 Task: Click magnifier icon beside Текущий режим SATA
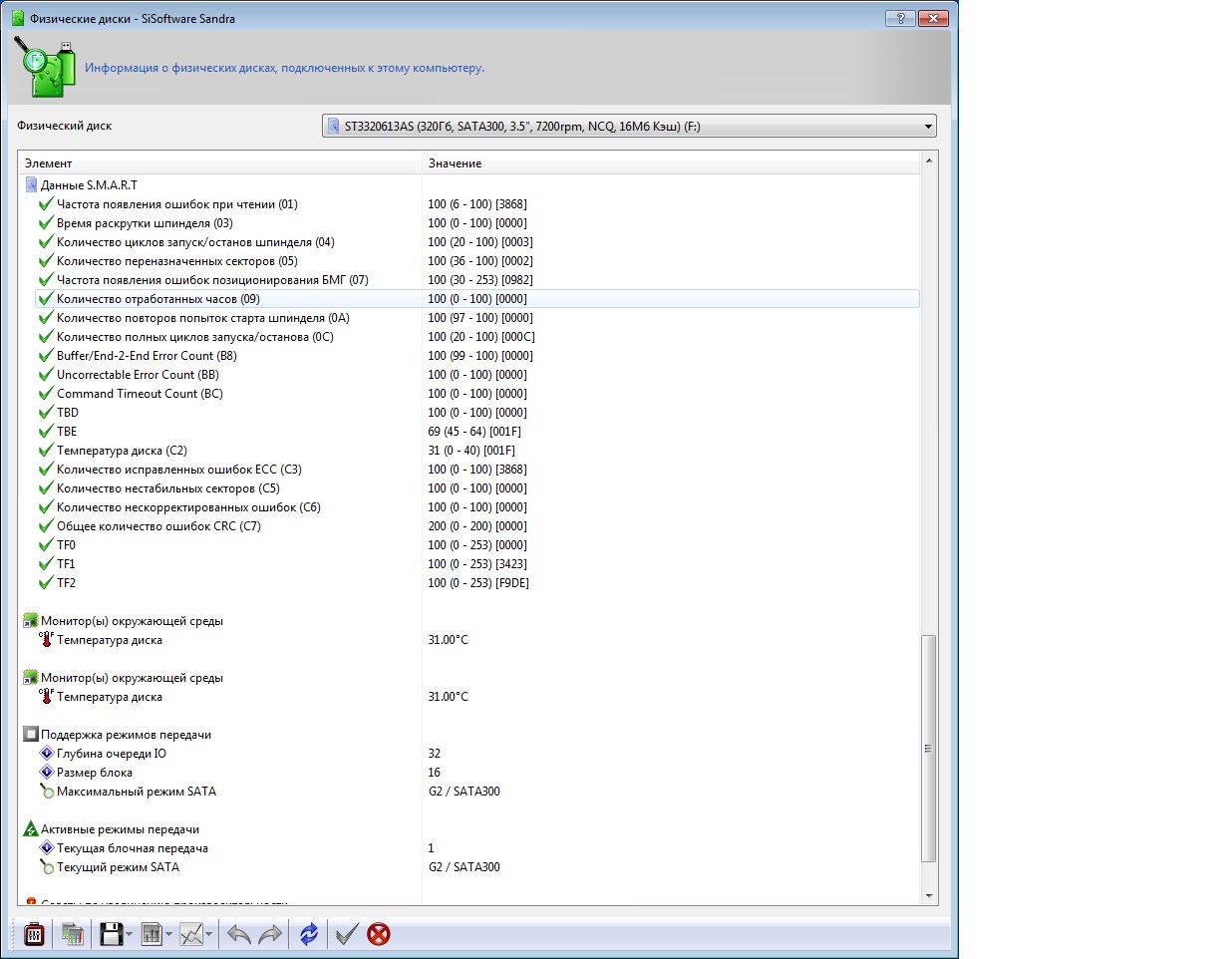point(46,867)
